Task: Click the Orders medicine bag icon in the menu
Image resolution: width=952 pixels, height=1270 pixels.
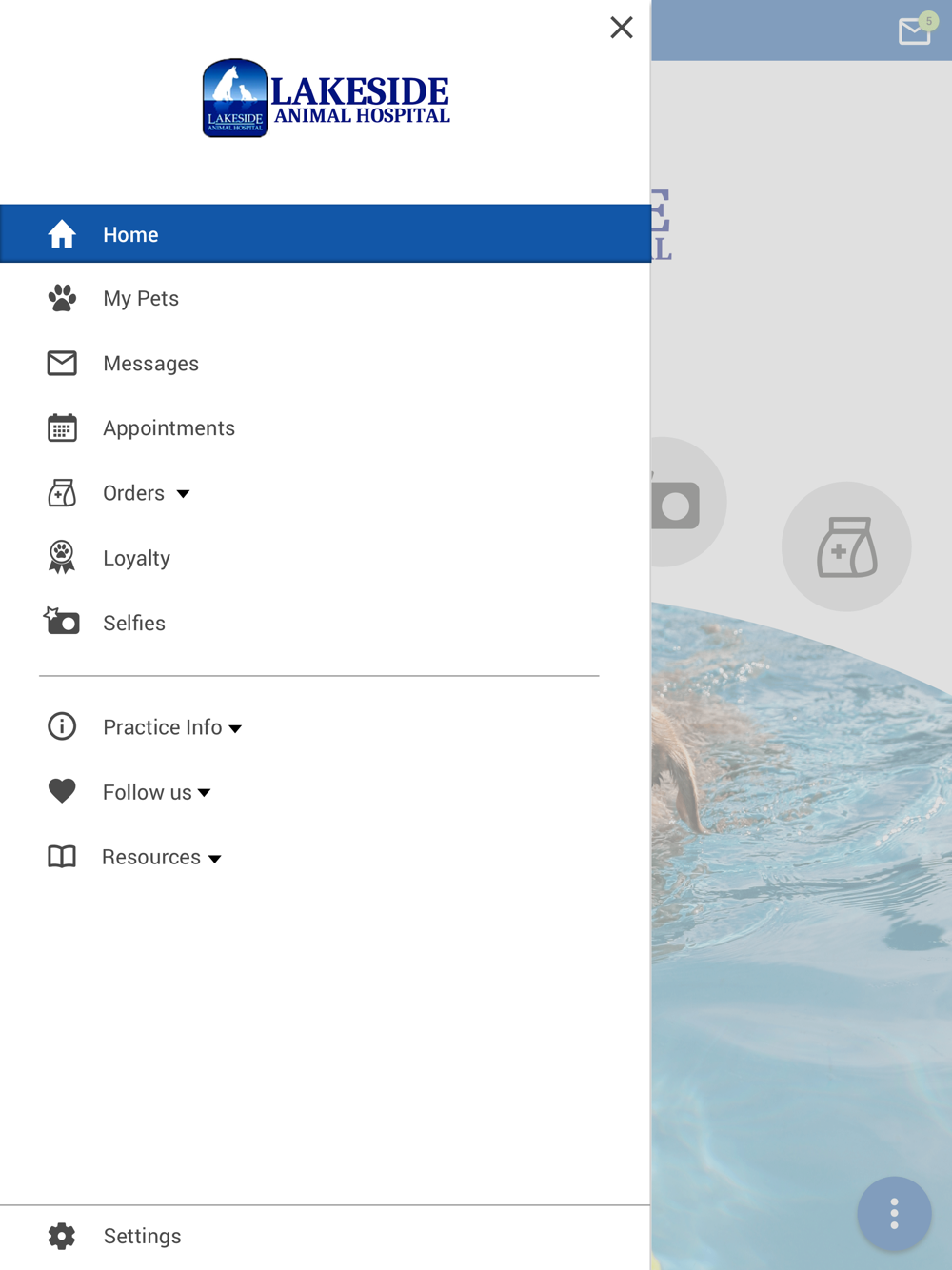Action: click(62, 493)
